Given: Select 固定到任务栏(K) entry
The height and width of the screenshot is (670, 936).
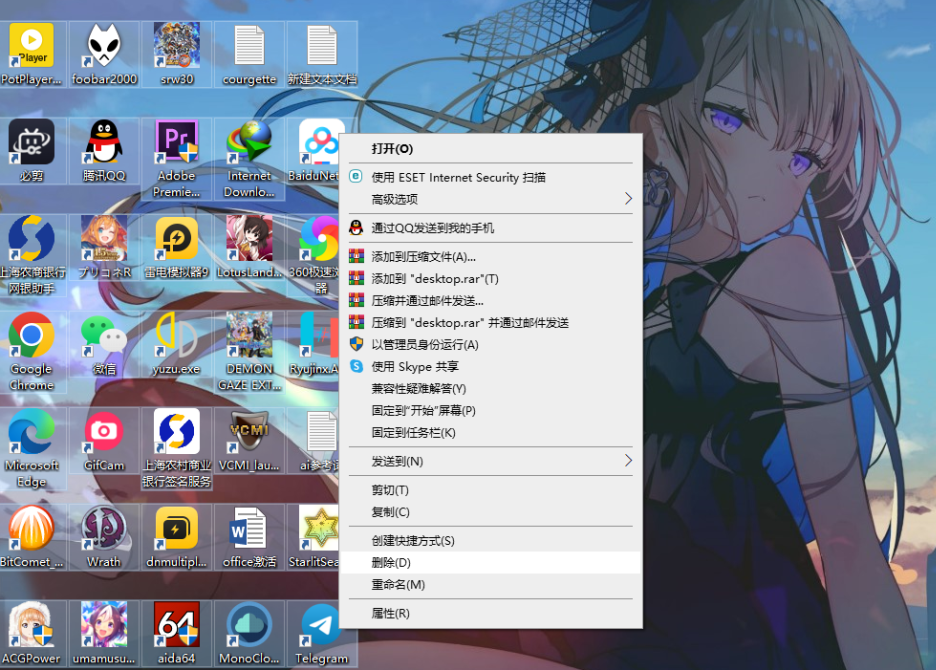Looking at the screenshot, I should [x=491, y=432].
